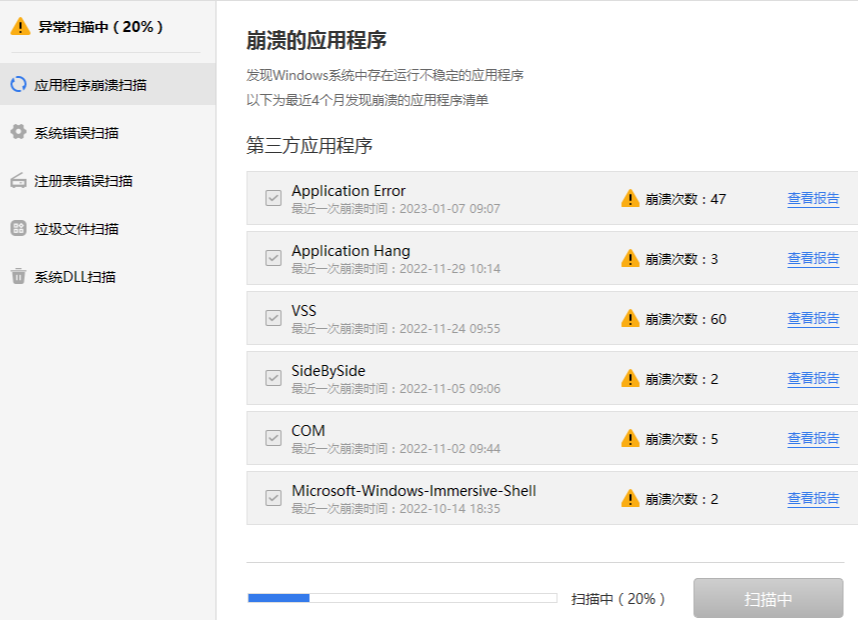Click the warning icon next to Application Error count
This screenshot has height=620, width=858.
coord(629,197)
